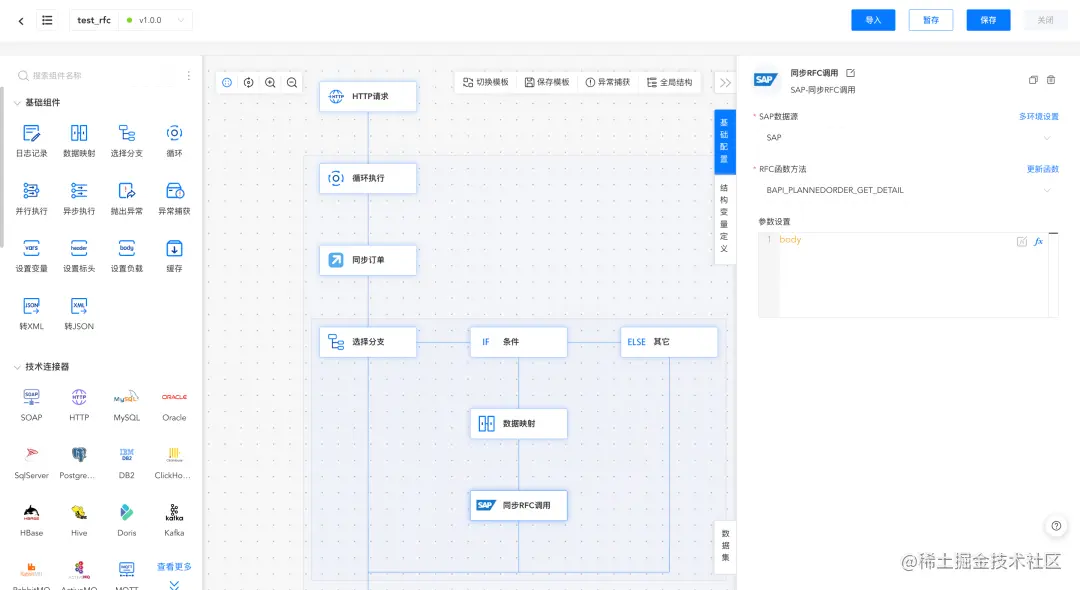This screenshot has width=1080, height=590.
Task: Choose the HTTP connector in the palette
Action: point(79,405)
